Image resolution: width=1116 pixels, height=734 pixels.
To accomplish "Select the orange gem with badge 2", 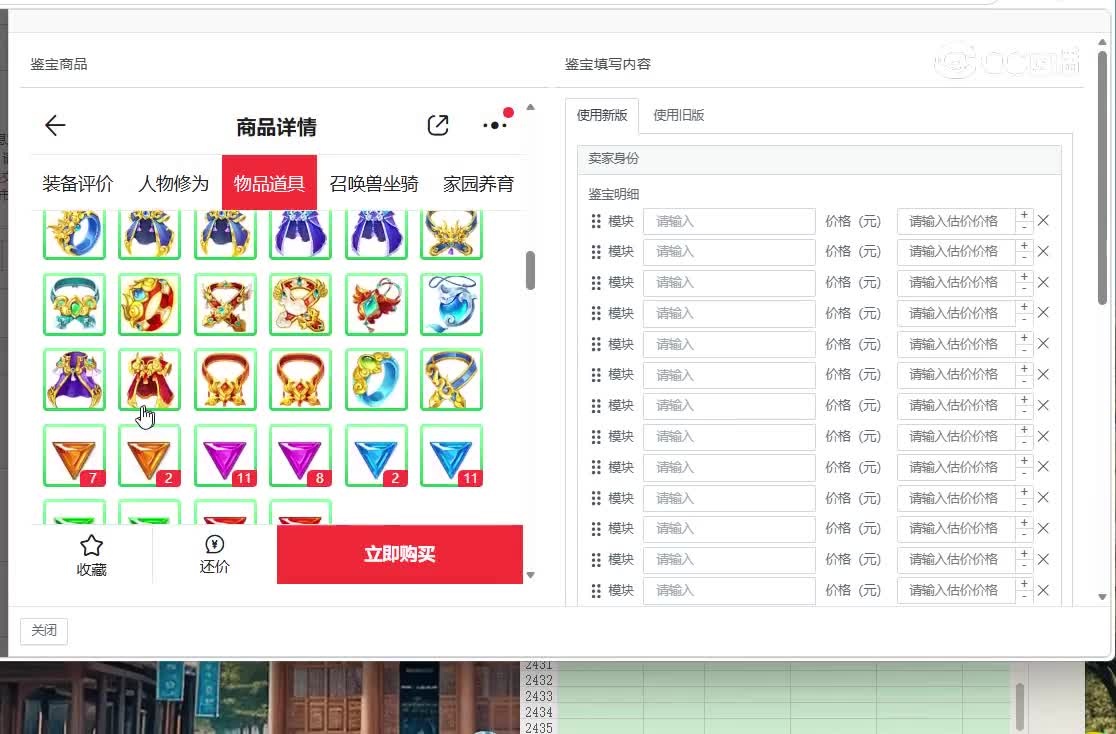I will 149,456.
